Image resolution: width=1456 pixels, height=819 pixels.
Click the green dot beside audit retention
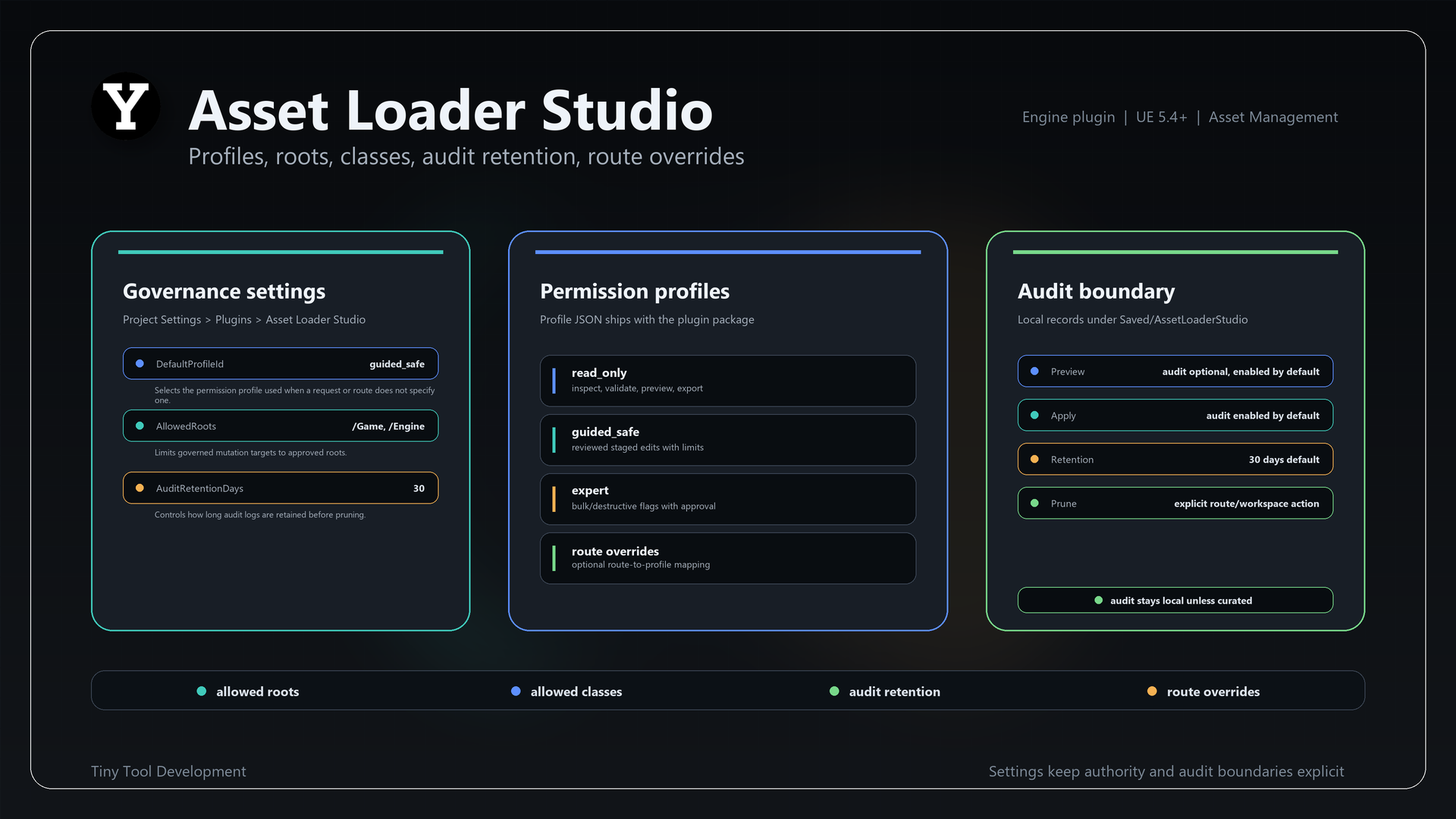click(834, 692)
